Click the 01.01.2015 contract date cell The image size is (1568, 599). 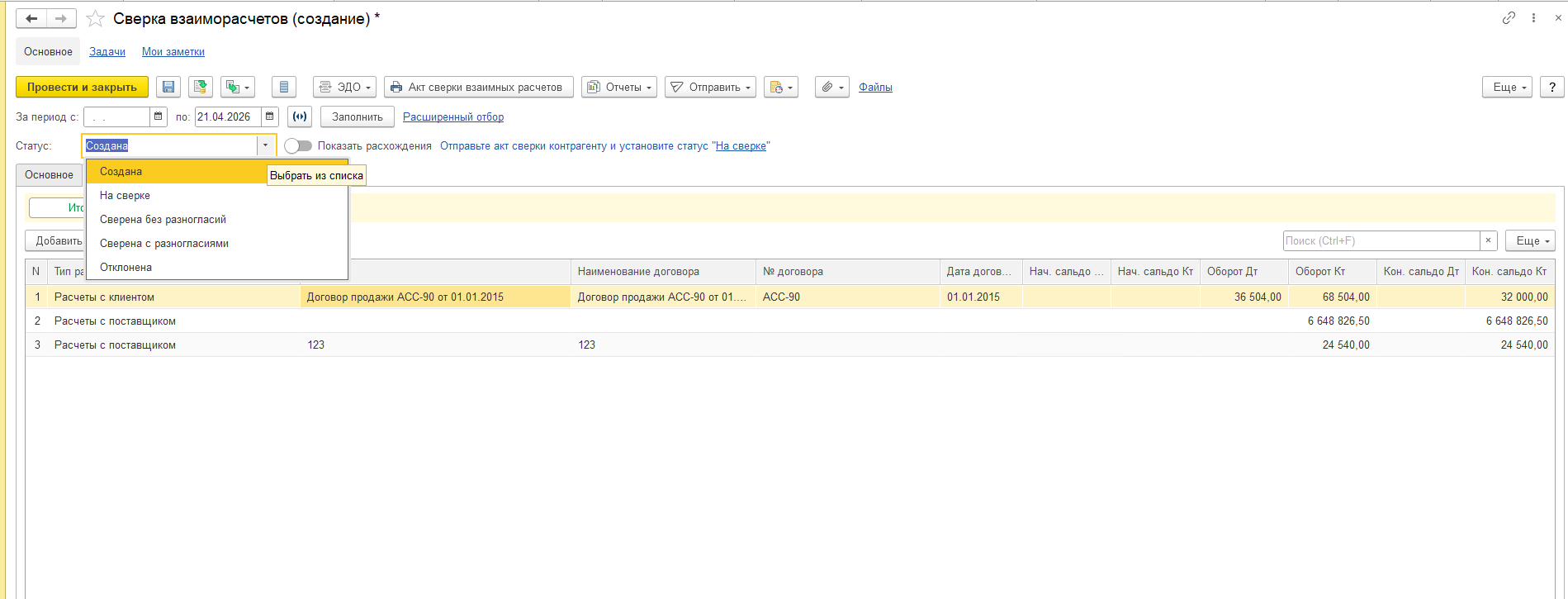[981, 297]
